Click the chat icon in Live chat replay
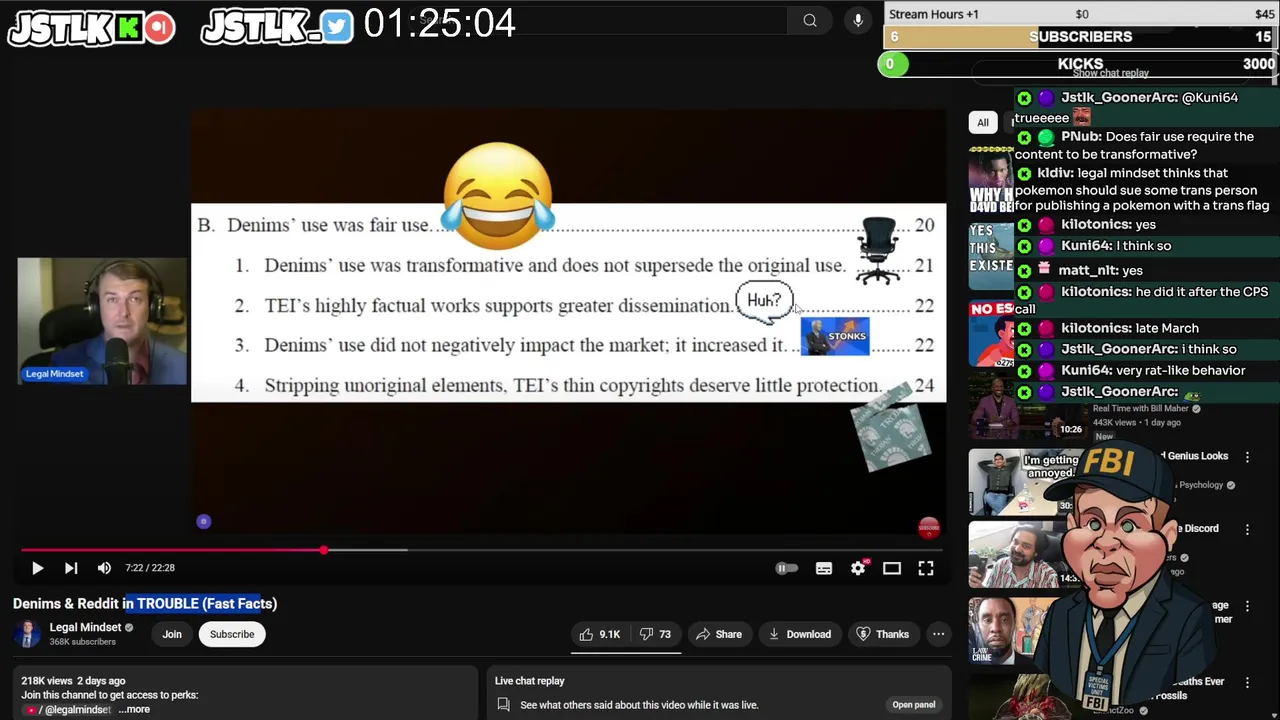 pos(503,705)
